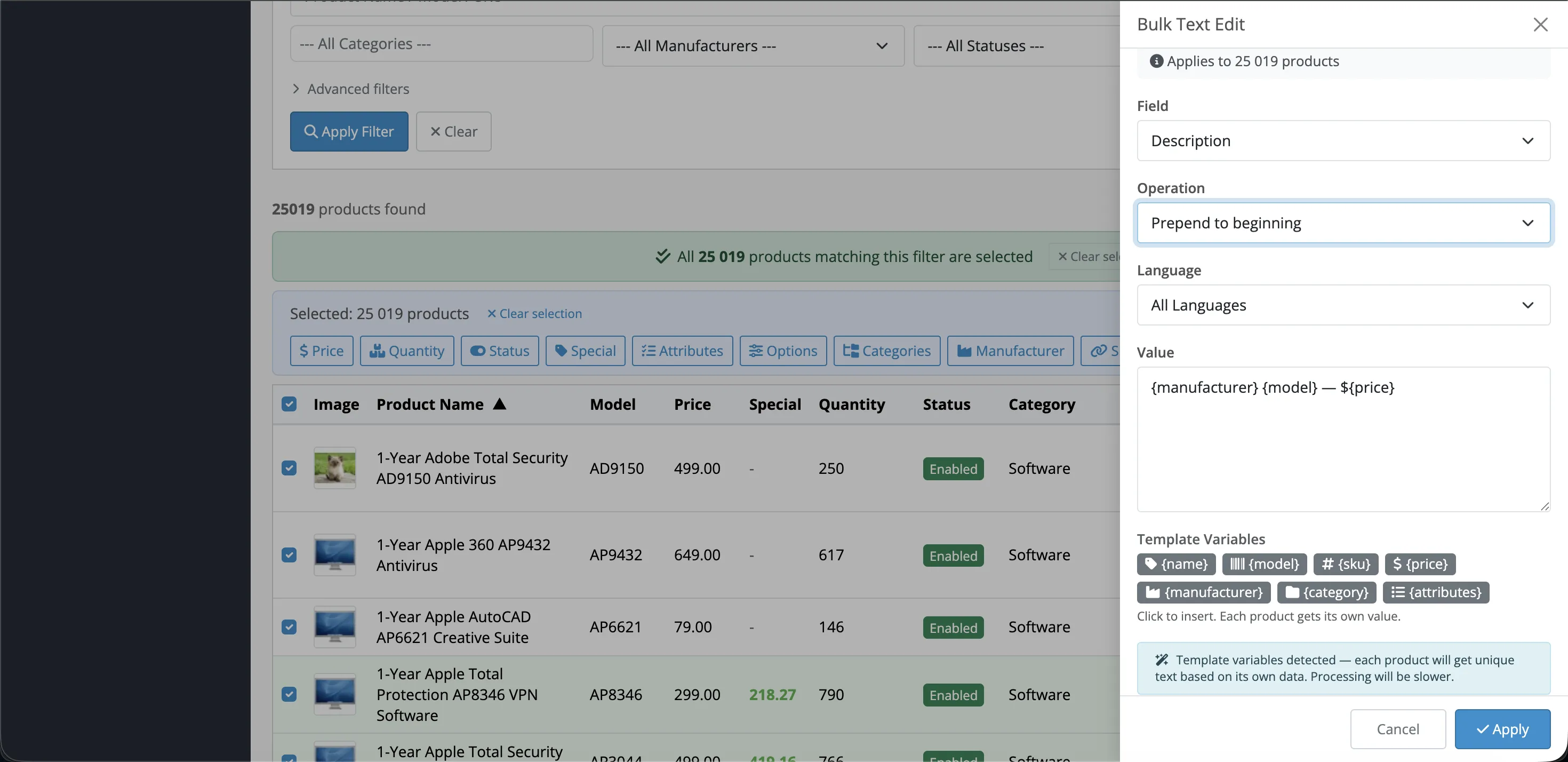Insert the {category} template variable chip
Image resolution: width=1568 pixels, height=762 pixels.
coord(1326,592)
